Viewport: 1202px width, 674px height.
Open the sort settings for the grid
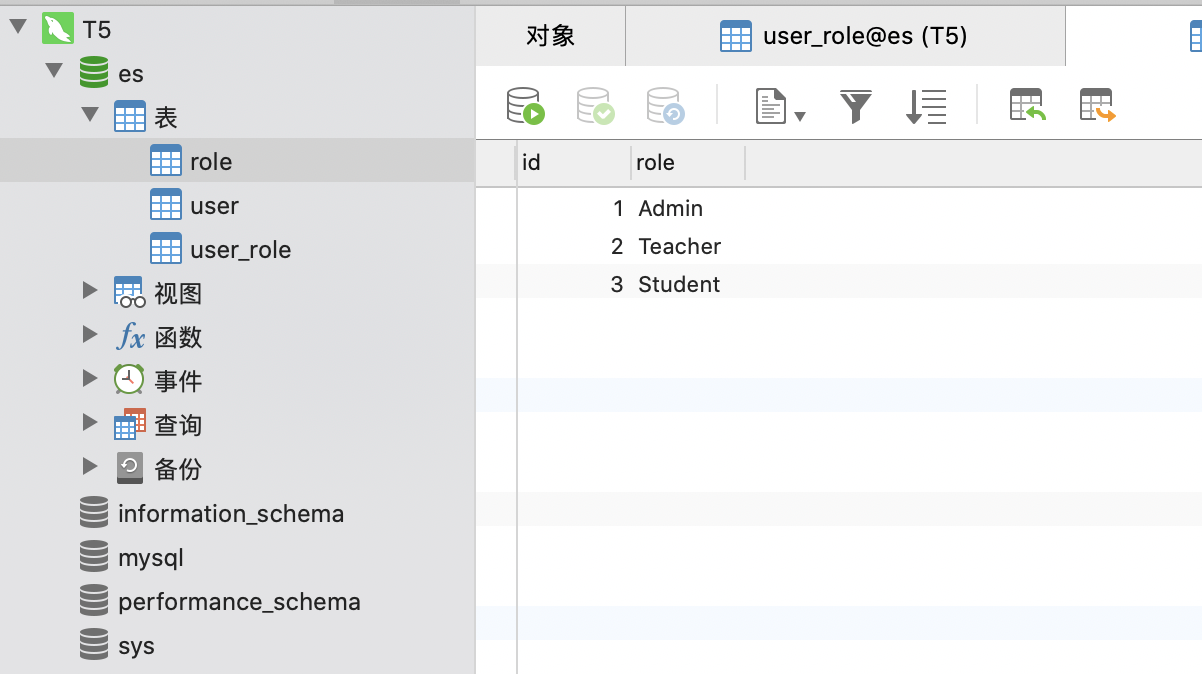pyautogui.click(x=925, y=104)
